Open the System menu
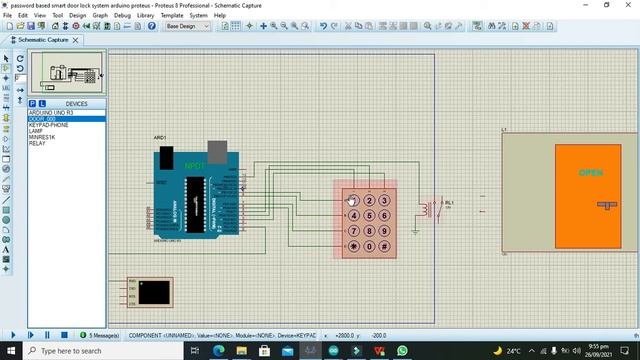This screenshot has width=640, height=360. tap(198, 16)
